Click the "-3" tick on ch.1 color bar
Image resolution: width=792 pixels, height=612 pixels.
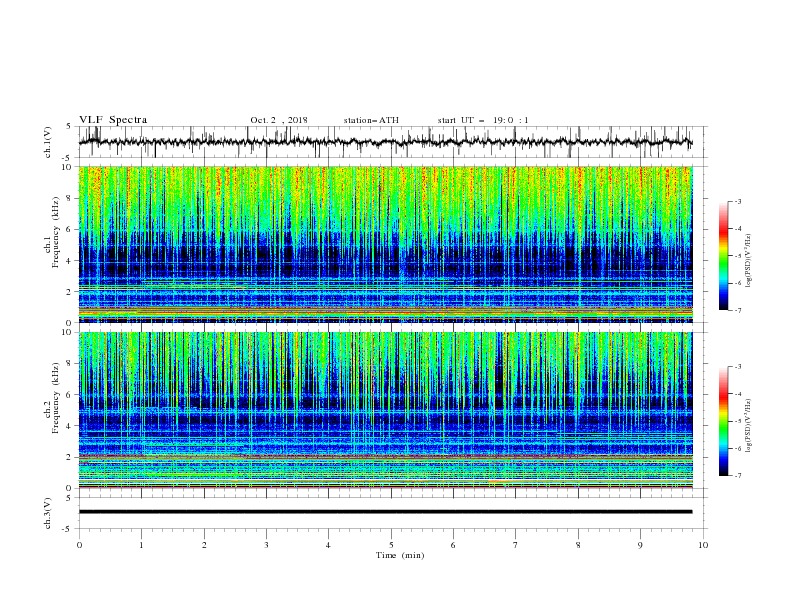pyautogui.click(x=738, y=201)
